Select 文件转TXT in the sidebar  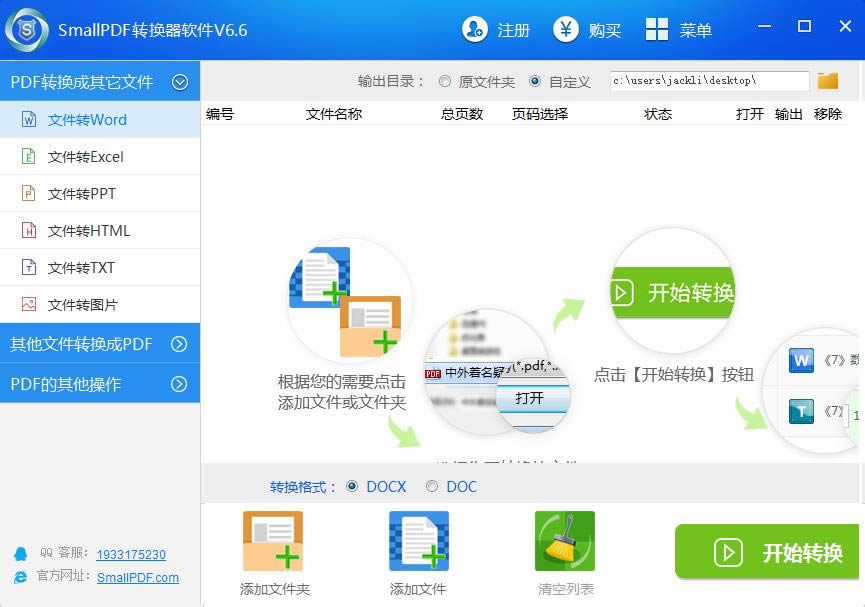click(x=100, y=267)
